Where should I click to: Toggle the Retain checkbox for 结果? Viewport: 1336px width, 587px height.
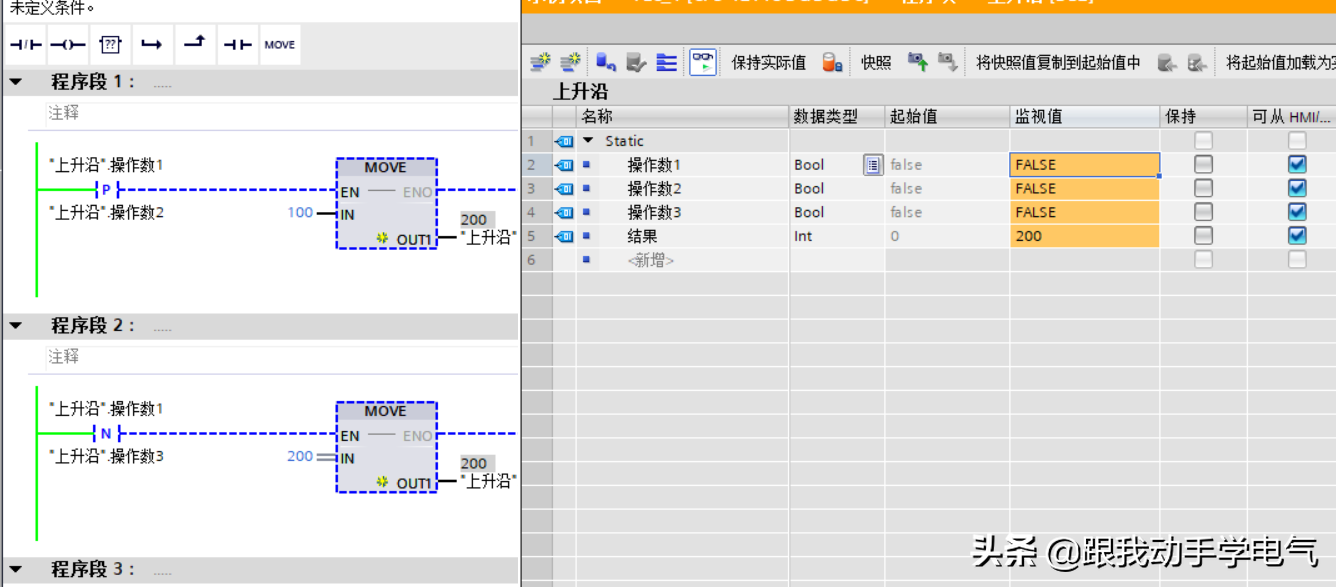(x=1203, y=236)
